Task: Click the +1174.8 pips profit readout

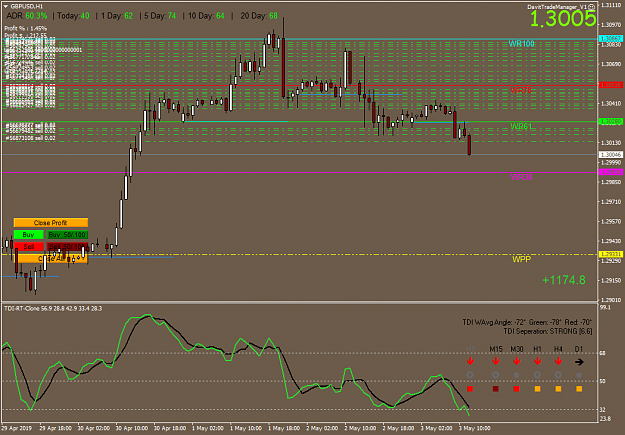Action: (564, 280)
